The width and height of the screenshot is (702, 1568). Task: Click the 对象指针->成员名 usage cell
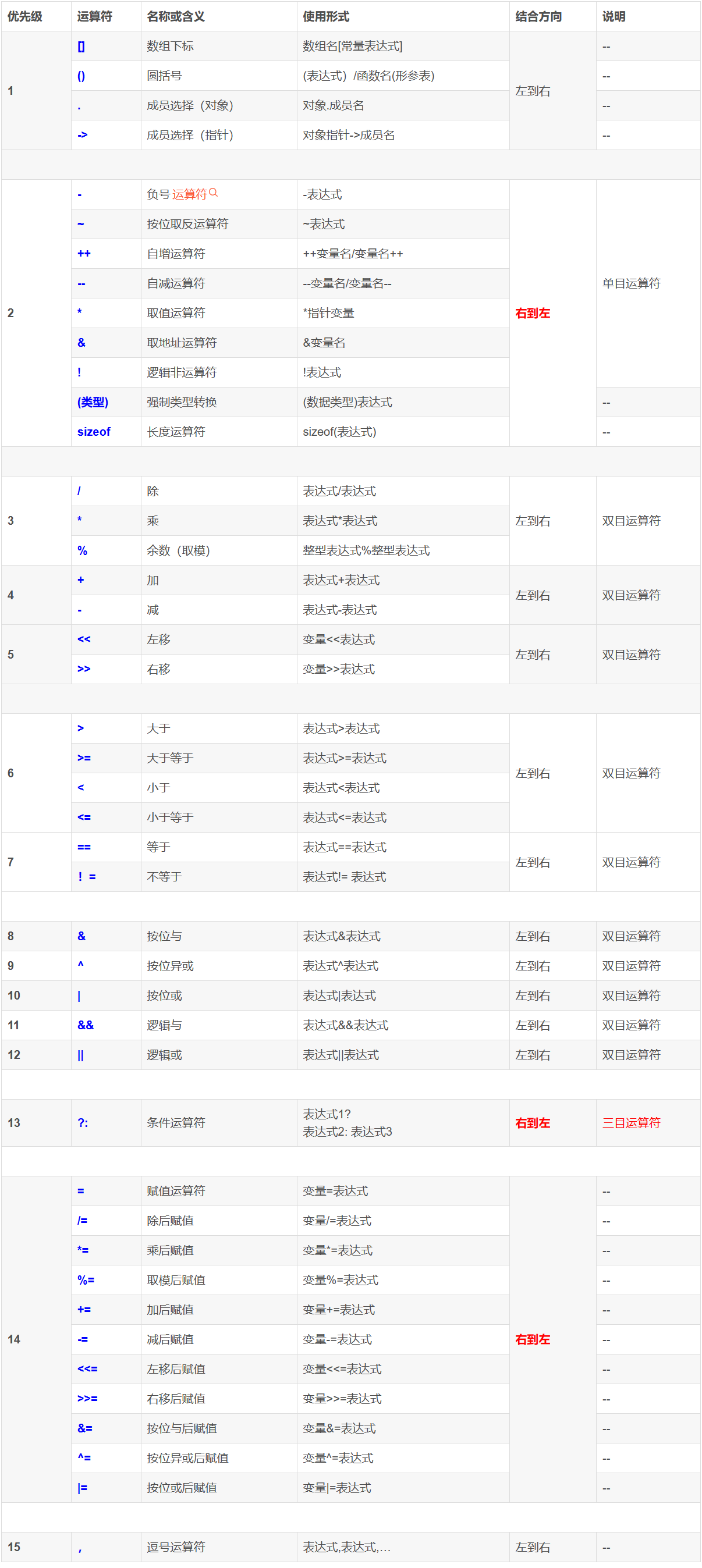coord(403,135)
